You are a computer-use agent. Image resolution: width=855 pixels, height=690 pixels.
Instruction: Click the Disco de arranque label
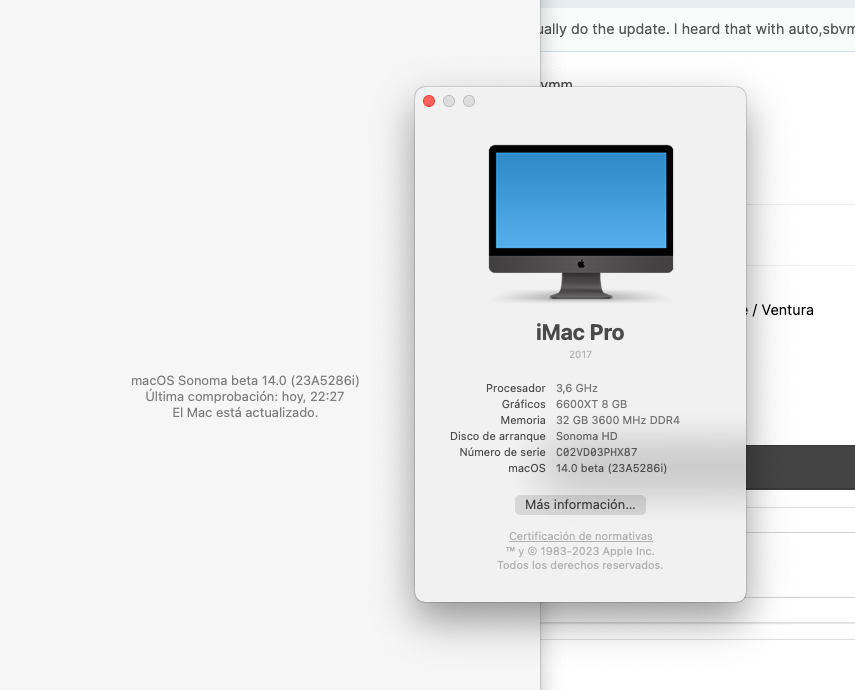click(x=497, y=436)
